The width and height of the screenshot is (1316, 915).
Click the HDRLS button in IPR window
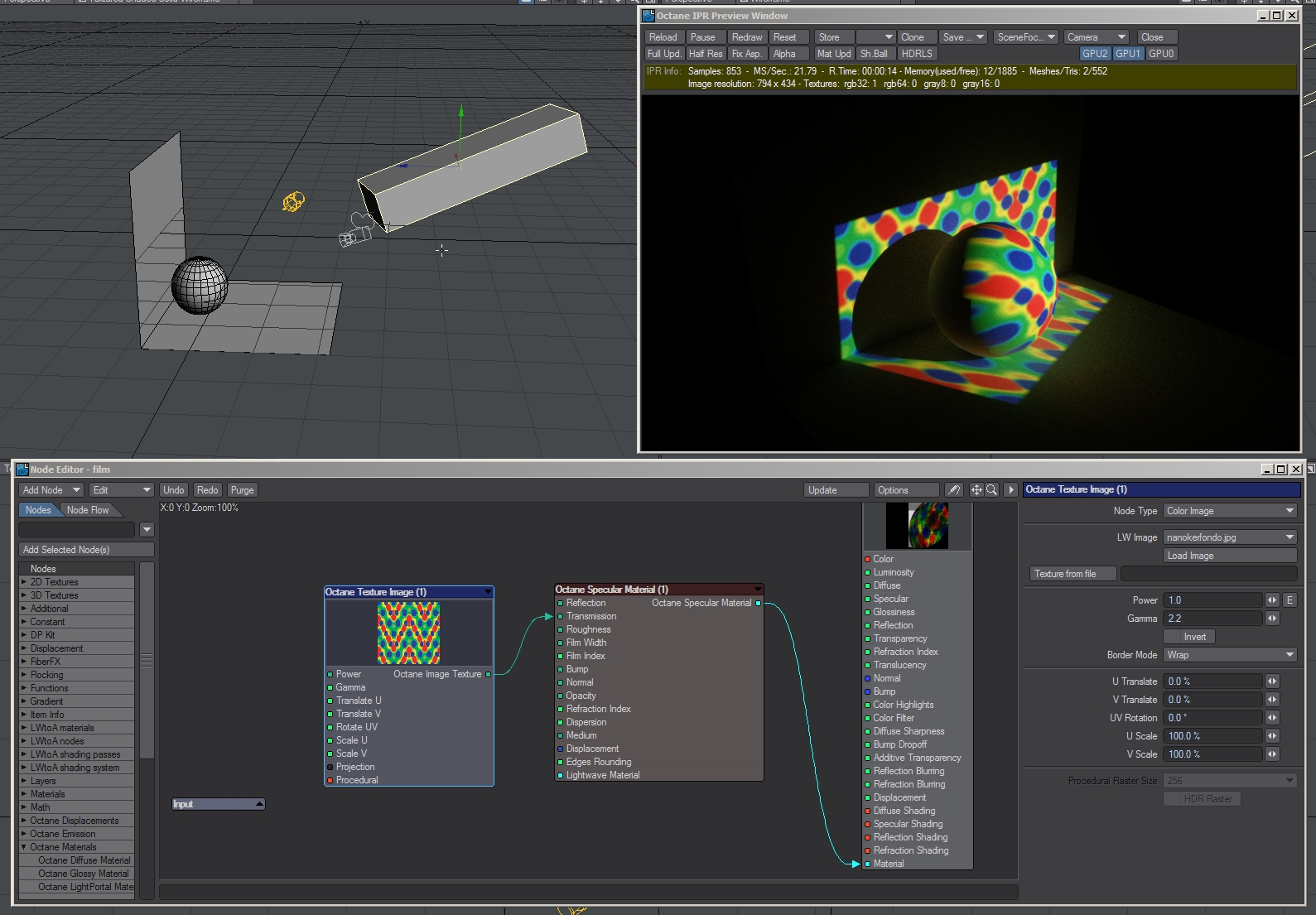pyautogui.click(x=917, y=54)
